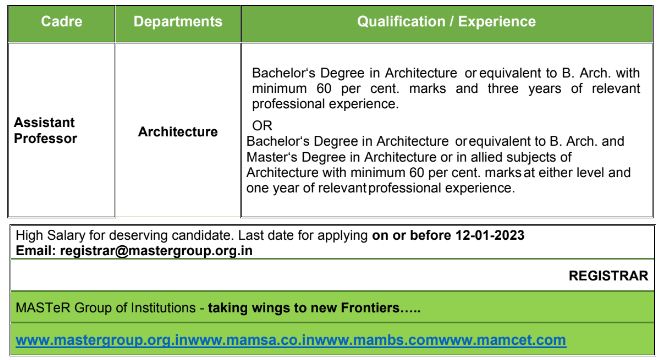658x360 pixels.
Task: Click the deadline date 12-01-2023
Action: [x=490, y=235]
